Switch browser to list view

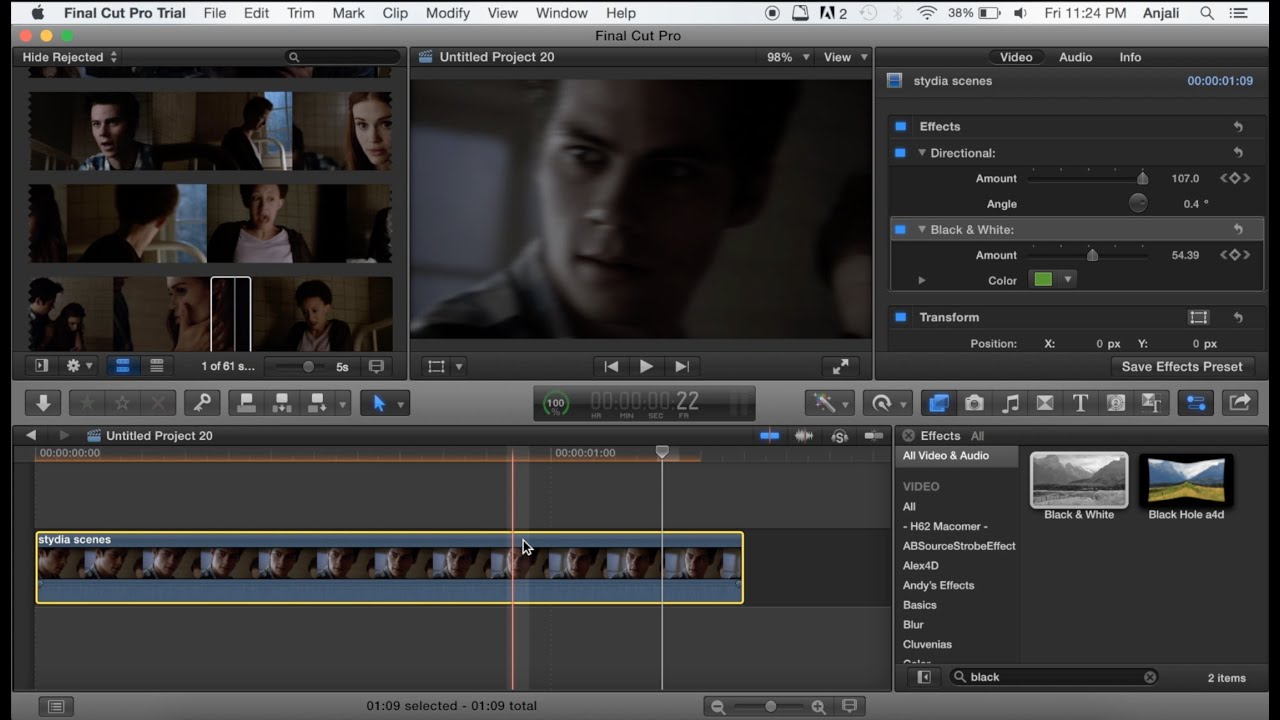(157, 367)
